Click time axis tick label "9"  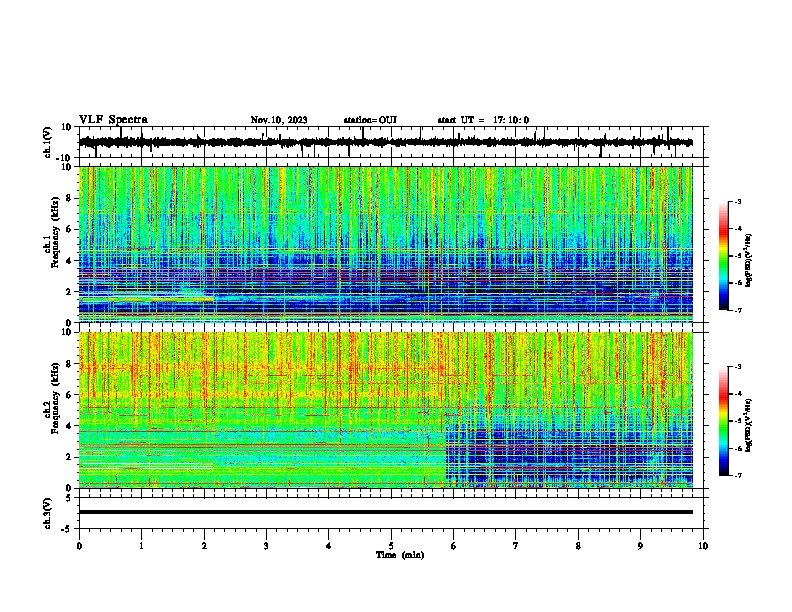(x=640, y=546)
